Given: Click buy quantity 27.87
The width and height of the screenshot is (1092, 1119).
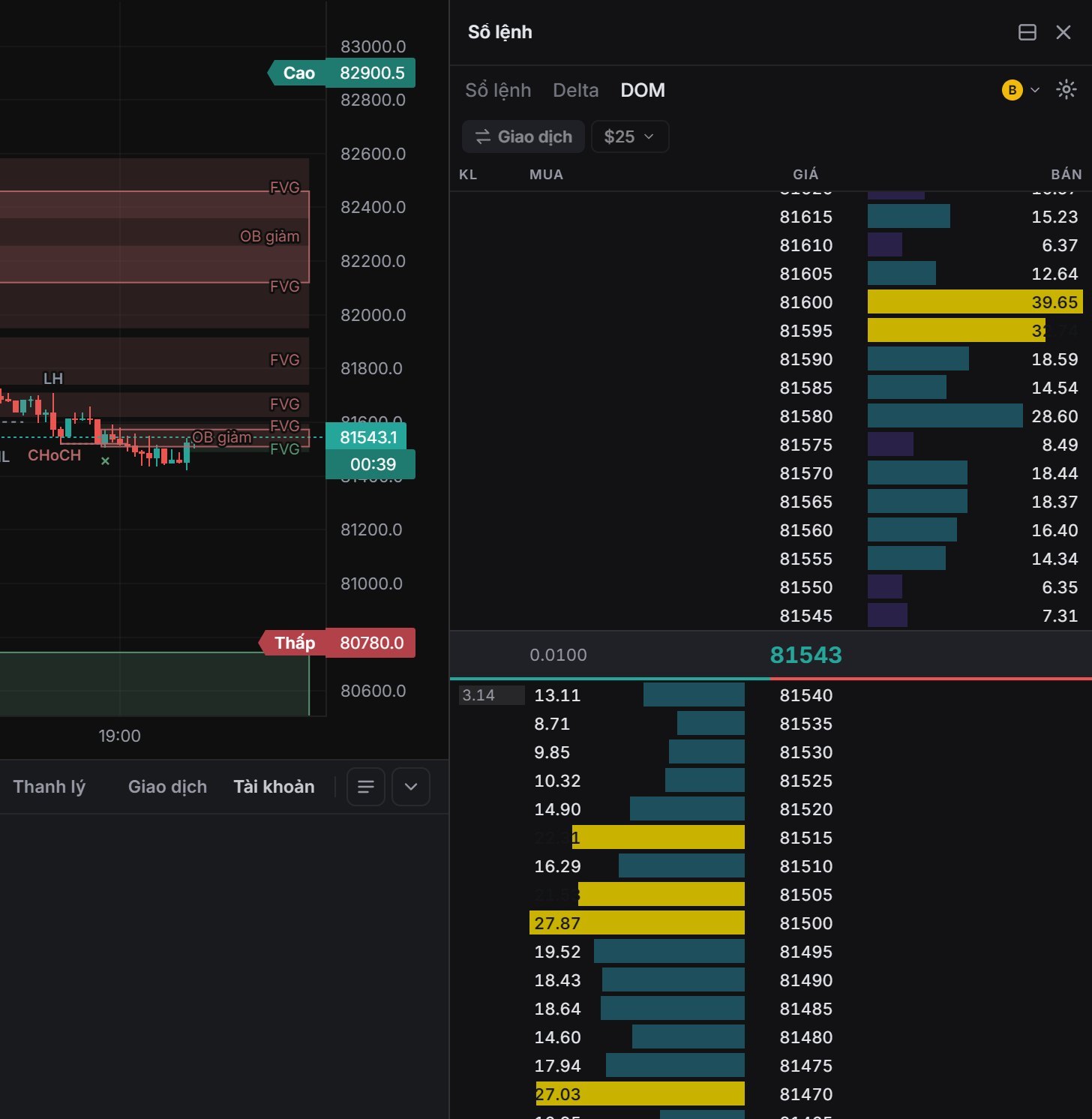Looking at the screenshot, I should point(557,923).
